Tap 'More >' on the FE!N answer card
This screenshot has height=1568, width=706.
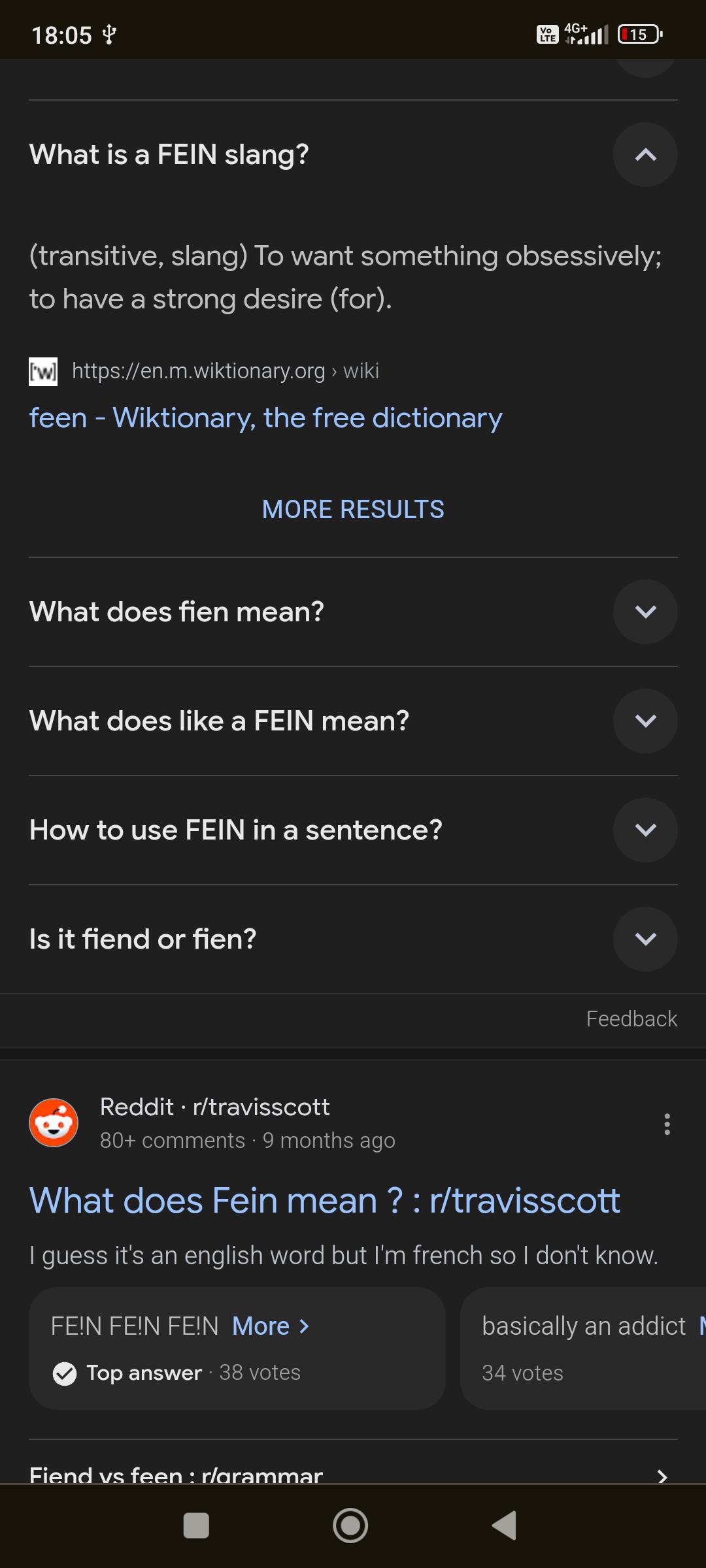pyautogui.click(x=269, y=1326)
